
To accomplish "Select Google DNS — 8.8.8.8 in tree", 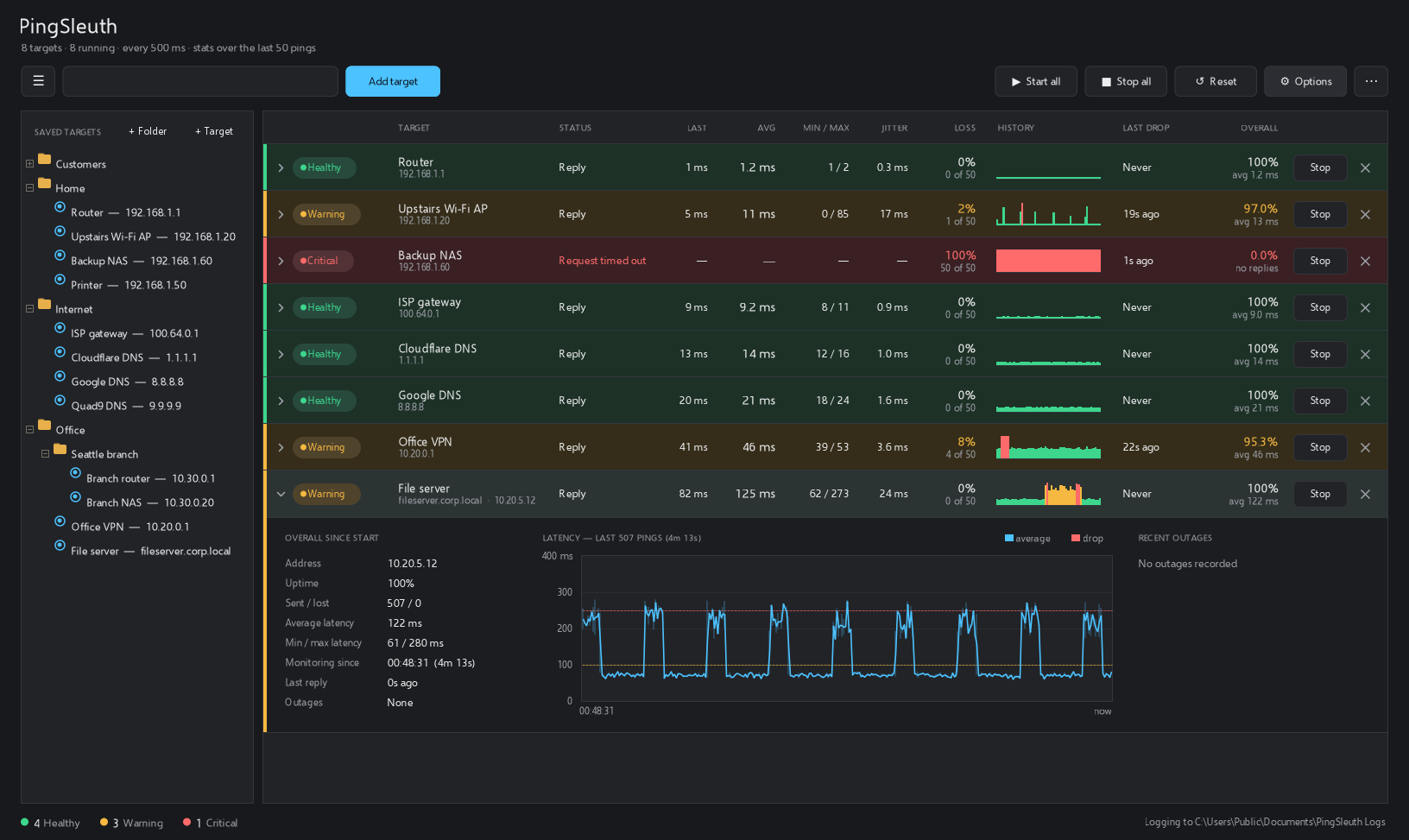I will tap(127, 382).
